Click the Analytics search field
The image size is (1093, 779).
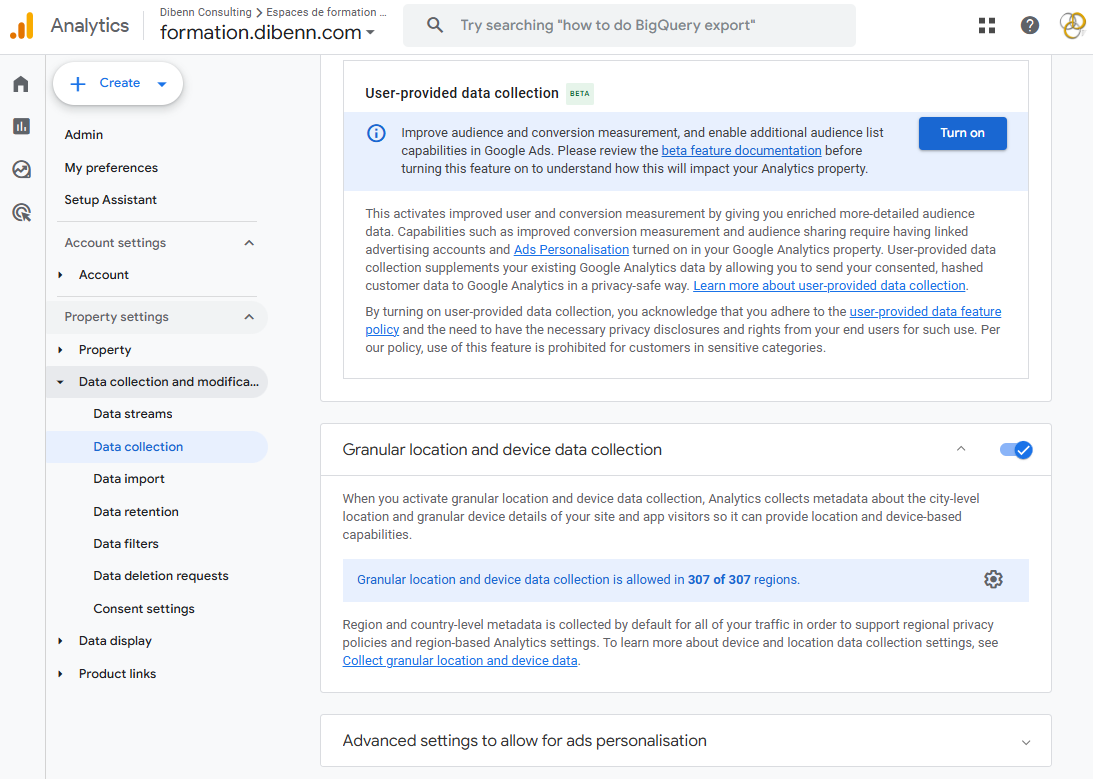[x=630, y=26]
